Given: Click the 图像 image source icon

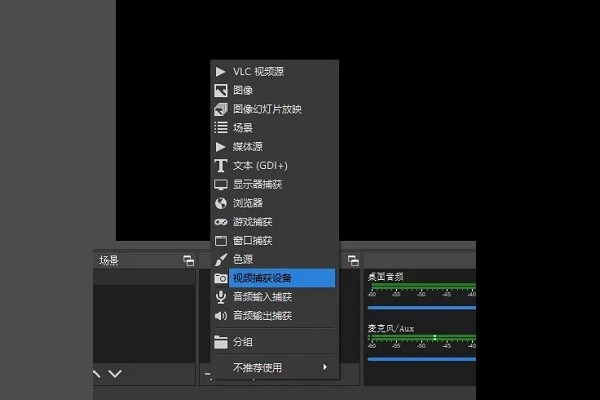Looking at the screenshot, I should click(221, 90).
